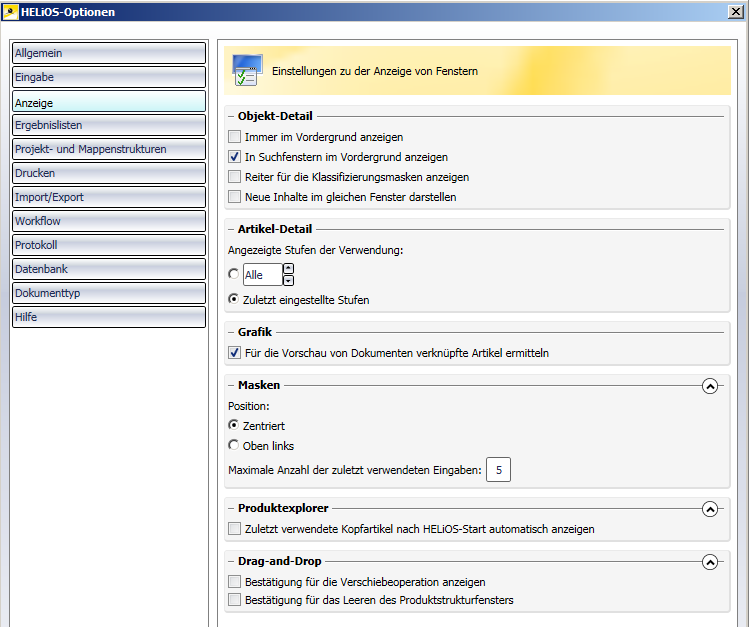Uncheck Vorschau verknüpfte Artikel ermitteln option
The image size is (749, 627).
[x=235, y=352]
